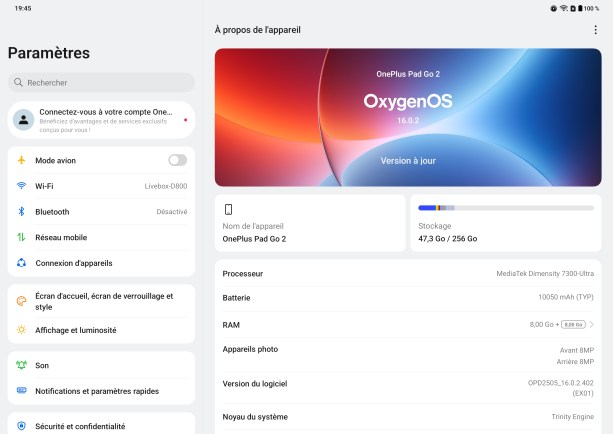Open Notifications et paramètres rapides
Image resolution: width=613 pixels, height=434 pixels.
click(101, 391)
